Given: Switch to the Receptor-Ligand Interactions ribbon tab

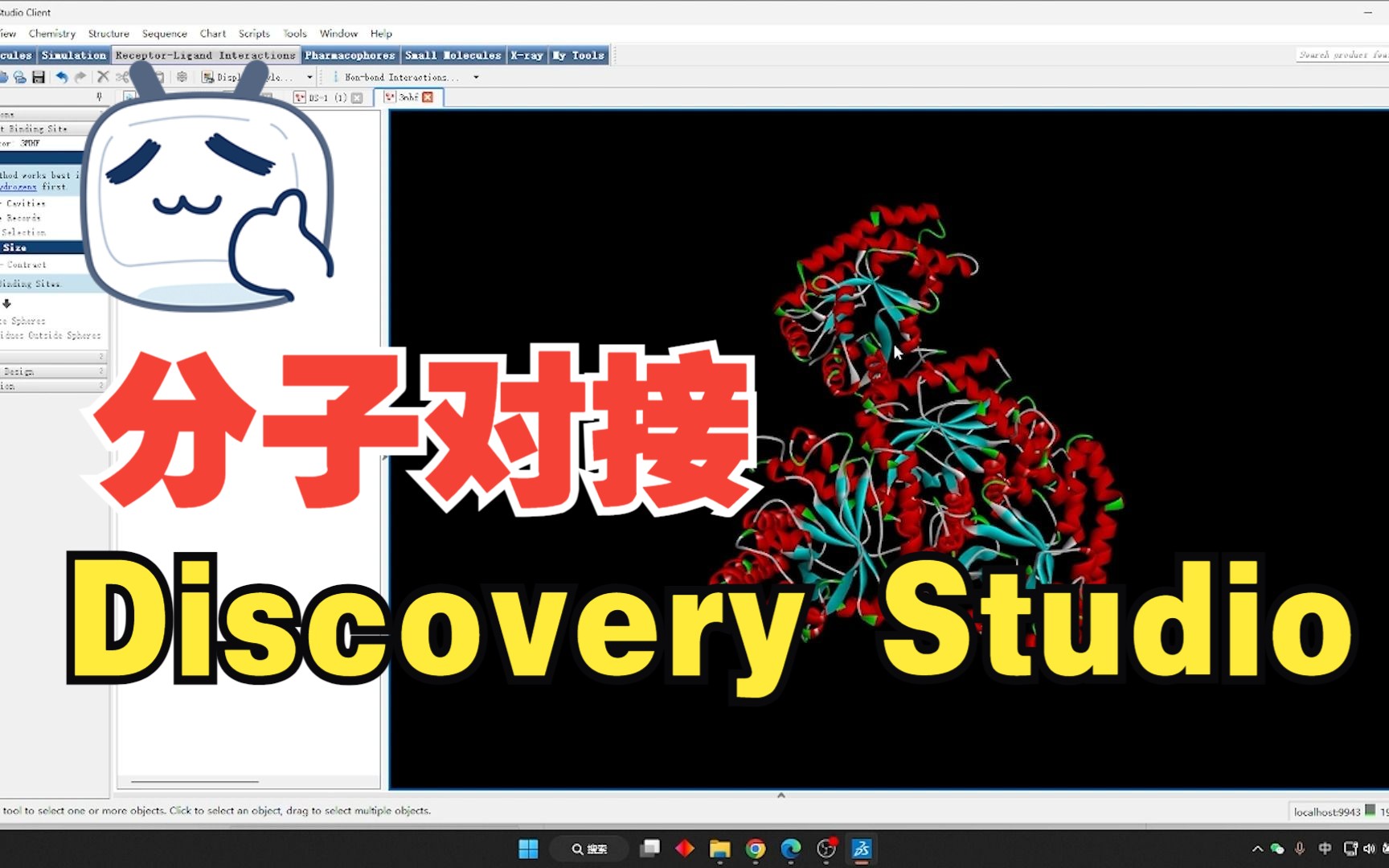Looking at the screenshot, I should point(206,55).
